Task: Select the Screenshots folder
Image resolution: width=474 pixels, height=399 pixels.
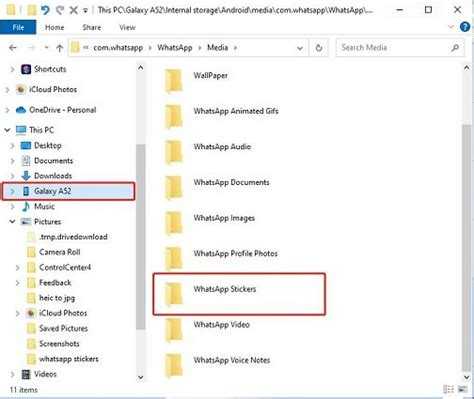Action: point(59,344)
